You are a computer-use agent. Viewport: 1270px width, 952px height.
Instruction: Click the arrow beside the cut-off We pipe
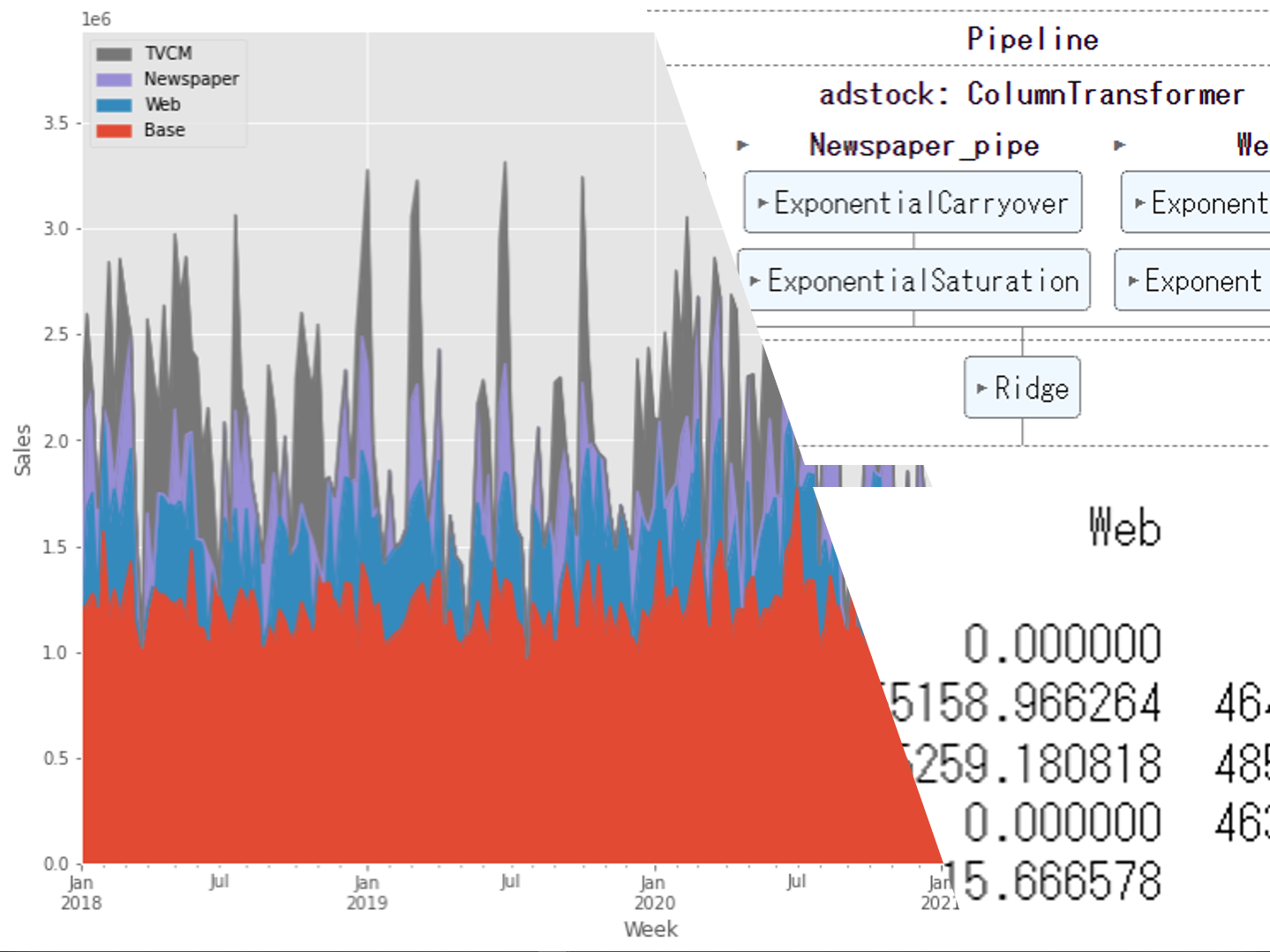click(x=1119, y=146)
